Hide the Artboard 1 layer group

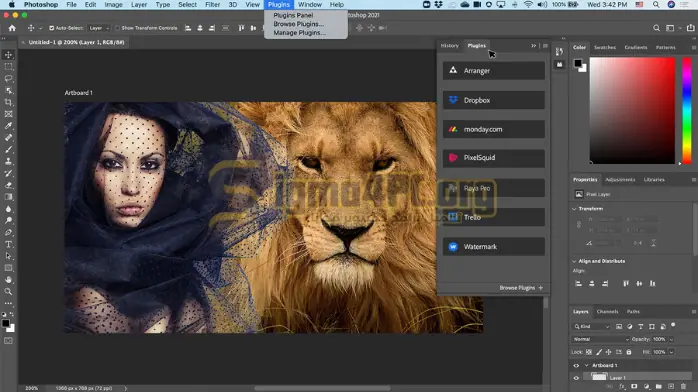pyautogui.click(x=576, y=366)
